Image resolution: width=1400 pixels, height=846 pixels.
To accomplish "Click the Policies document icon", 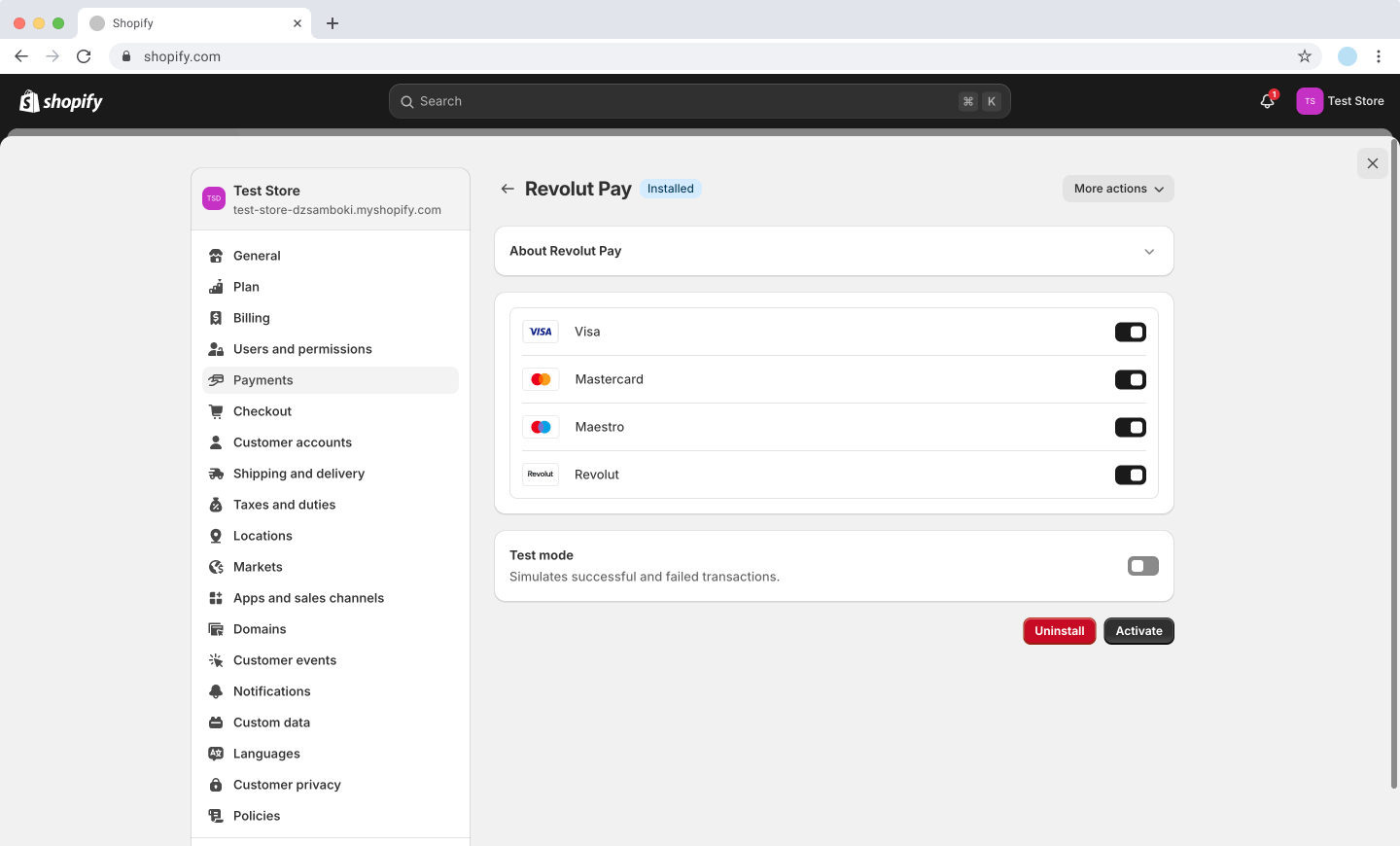I will (x=216, y=816).
